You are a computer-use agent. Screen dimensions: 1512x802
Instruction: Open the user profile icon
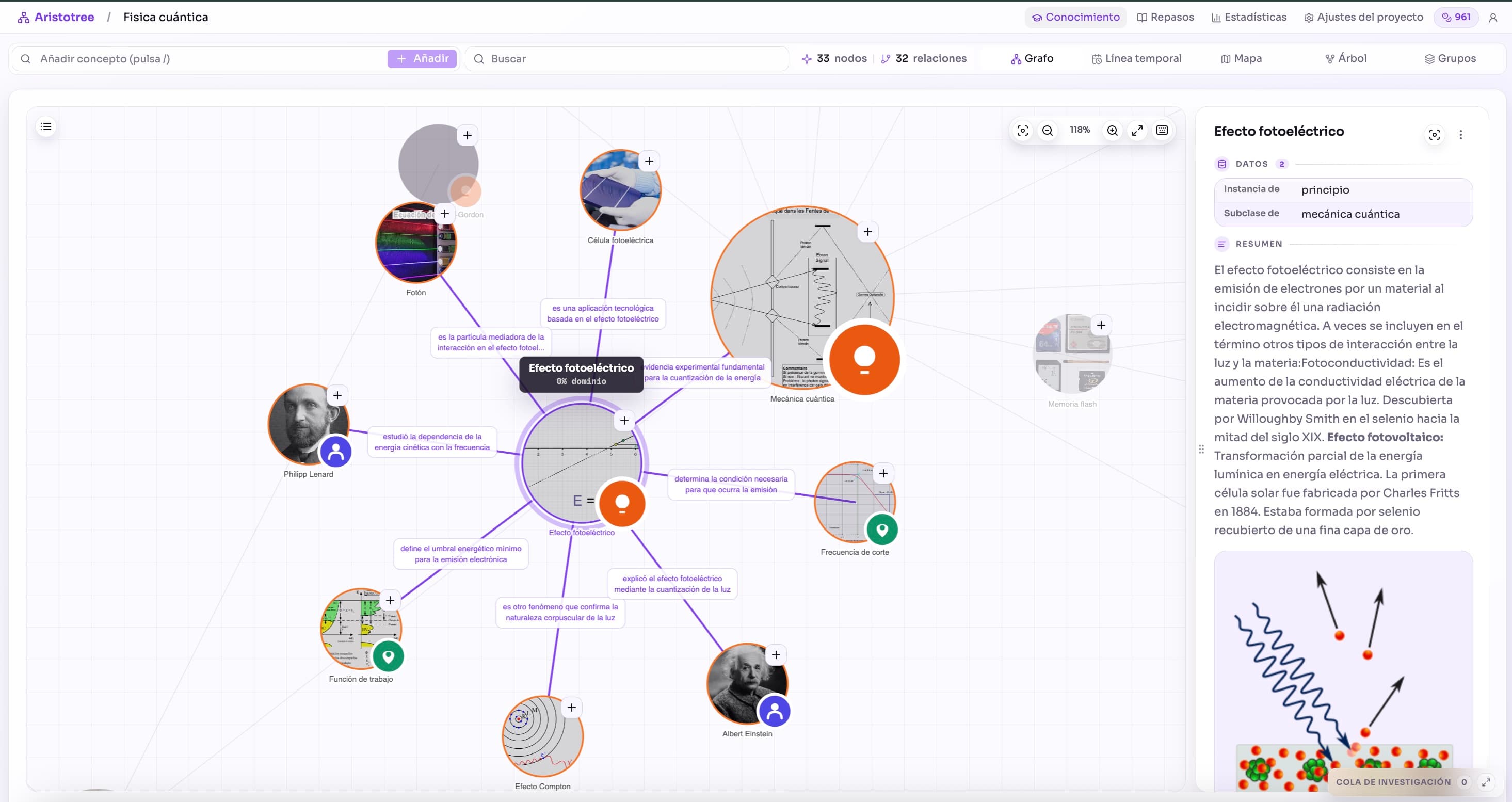(x=1492, y=18)
